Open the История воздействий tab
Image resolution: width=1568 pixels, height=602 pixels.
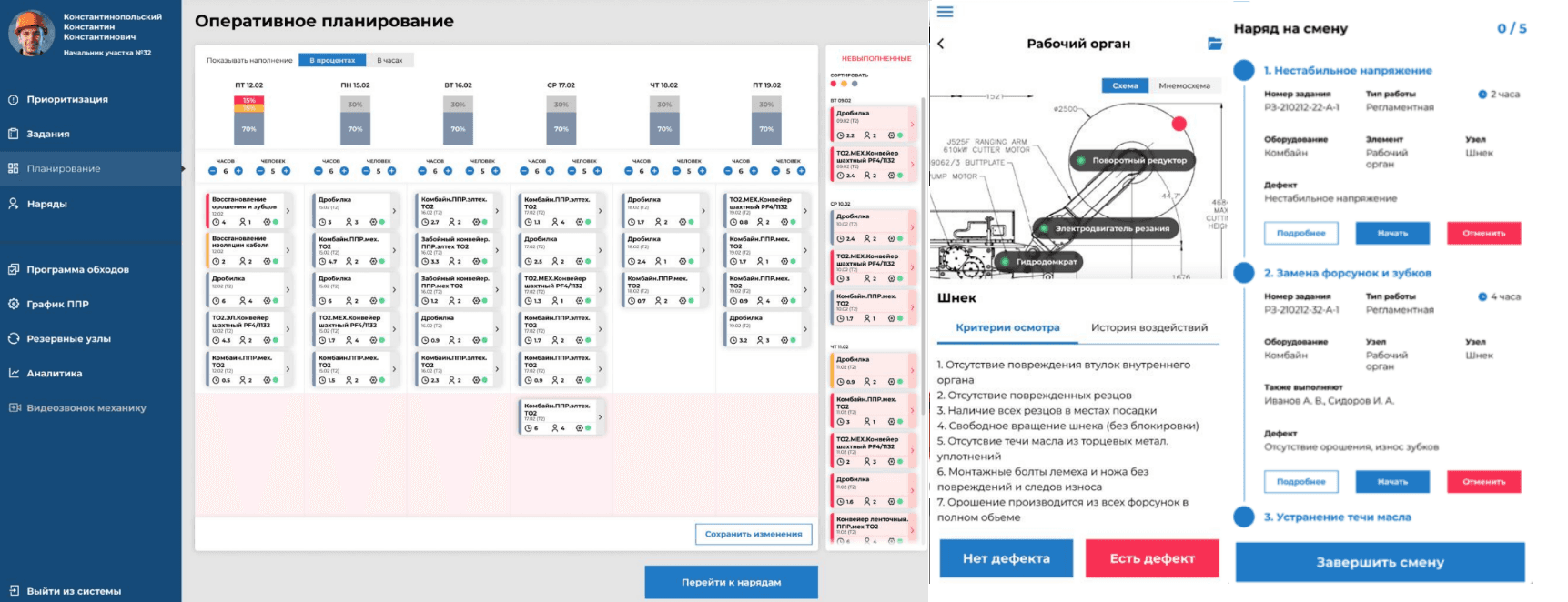[x=1148, y=327]
